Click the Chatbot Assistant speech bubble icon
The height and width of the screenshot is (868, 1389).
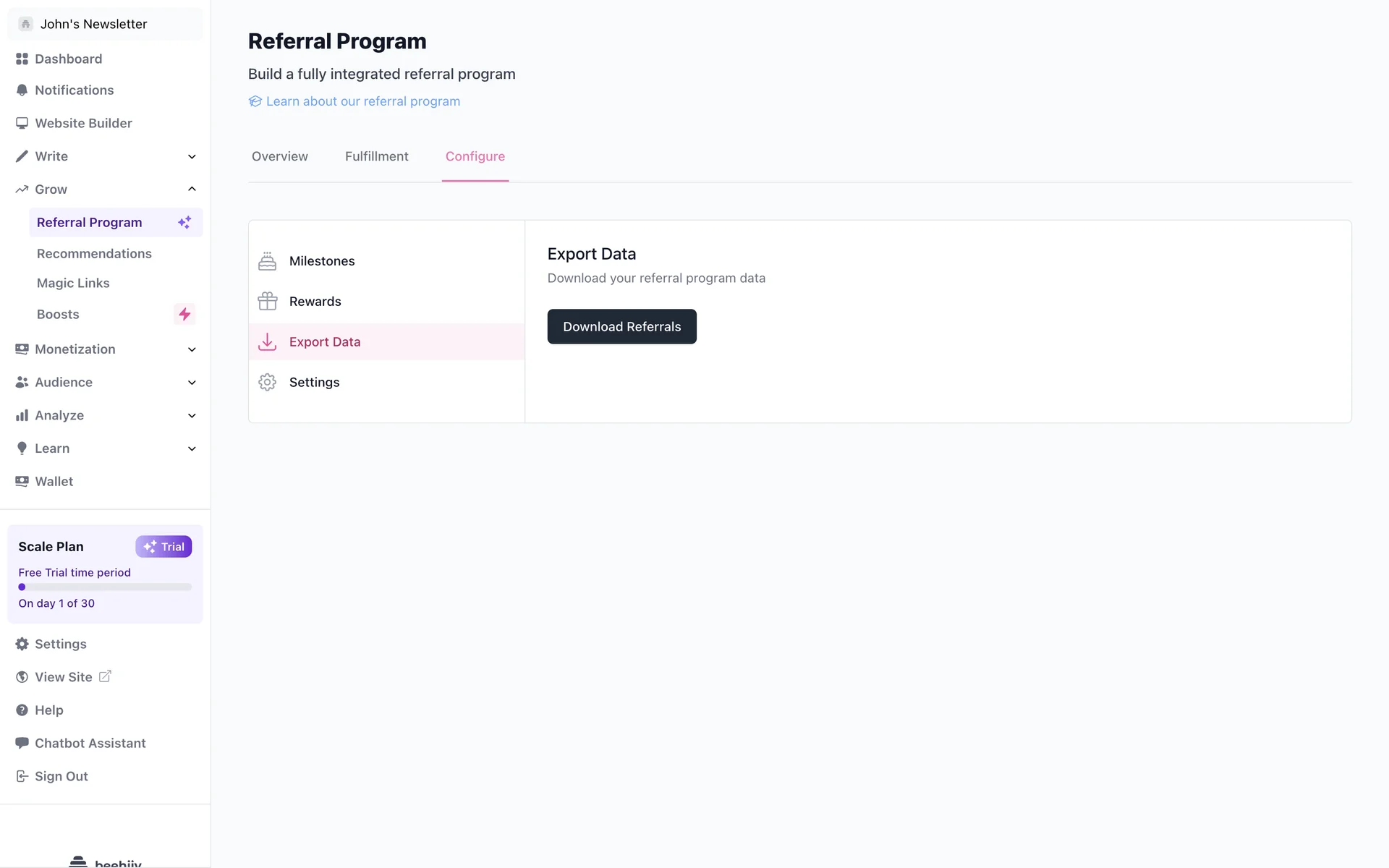22,743
